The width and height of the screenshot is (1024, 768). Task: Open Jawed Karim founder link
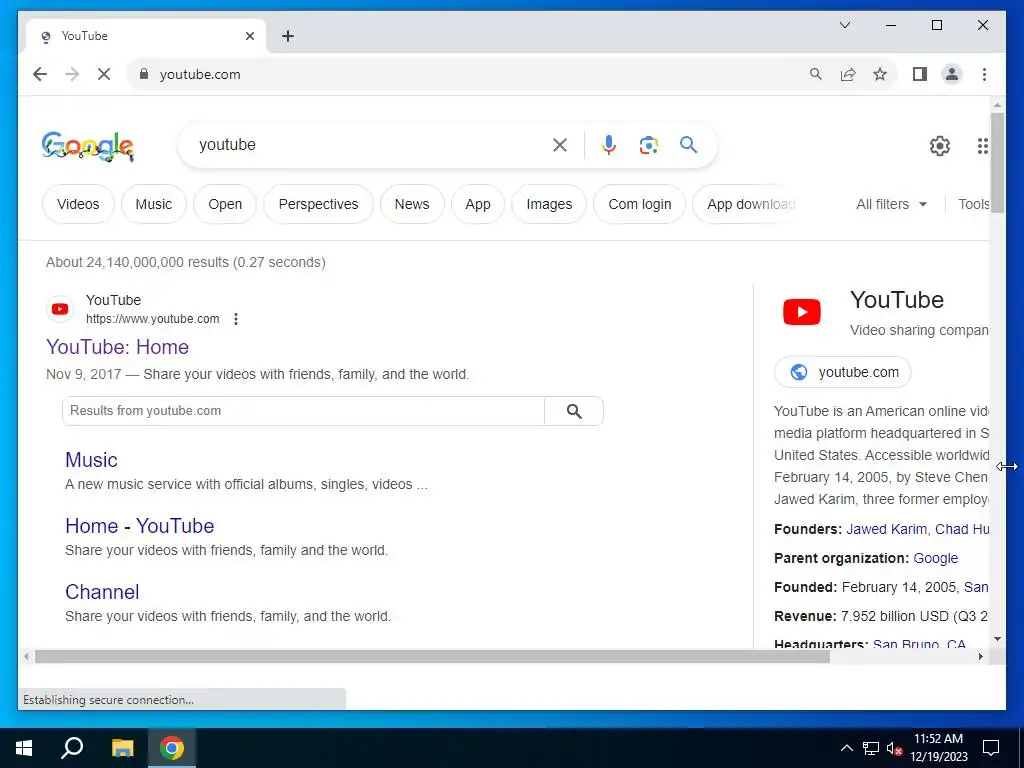[886, 529]
